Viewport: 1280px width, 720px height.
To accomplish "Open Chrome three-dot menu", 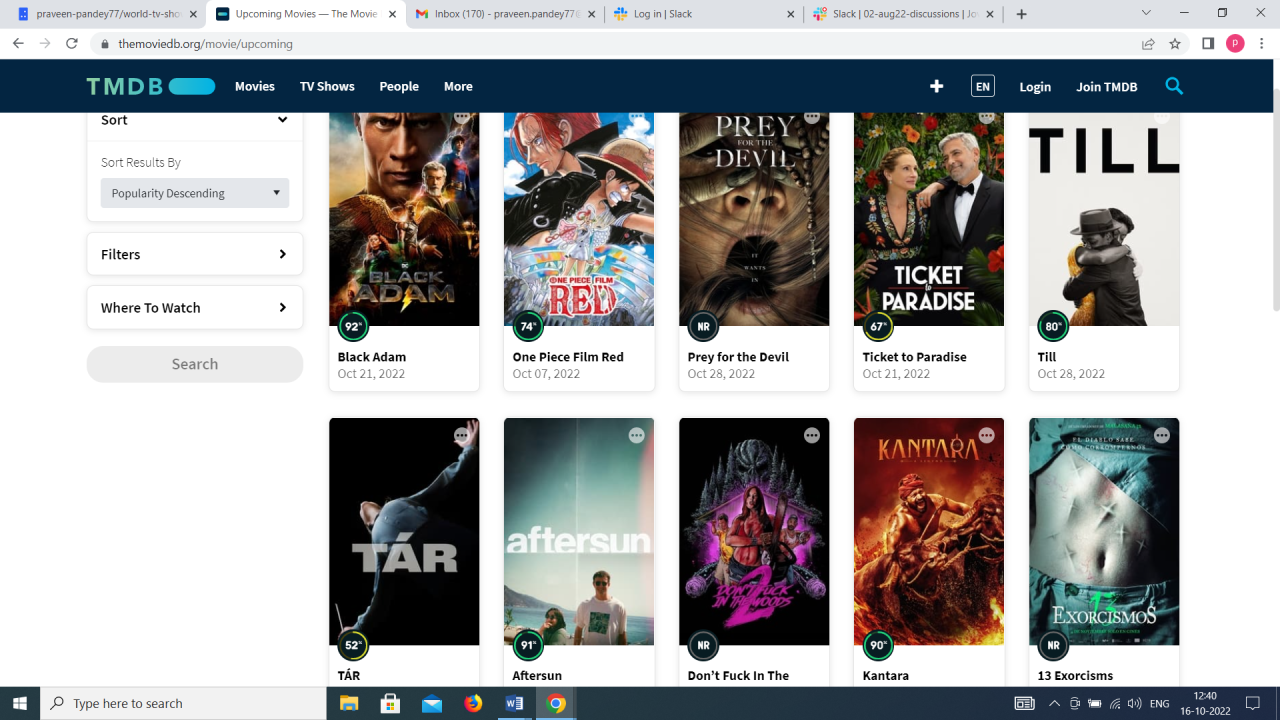I will pyautogui.click(x=1262, y=44).
